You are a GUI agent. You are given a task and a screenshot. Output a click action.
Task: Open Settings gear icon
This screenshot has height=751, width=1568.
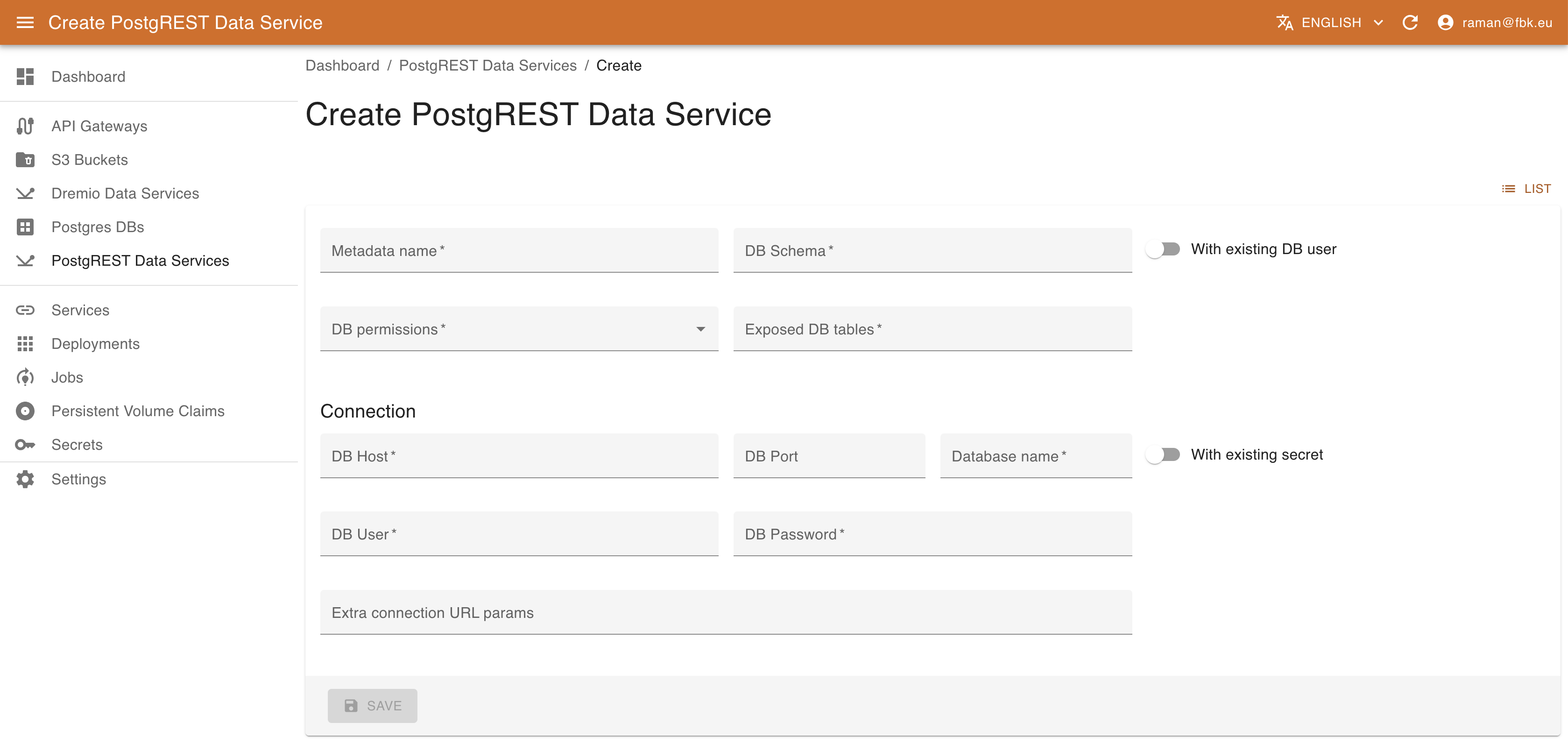click(25, 479)
